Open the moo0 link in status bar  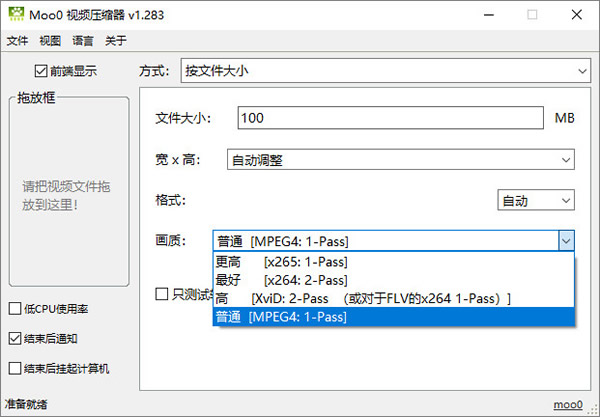[x=568, y=404]
